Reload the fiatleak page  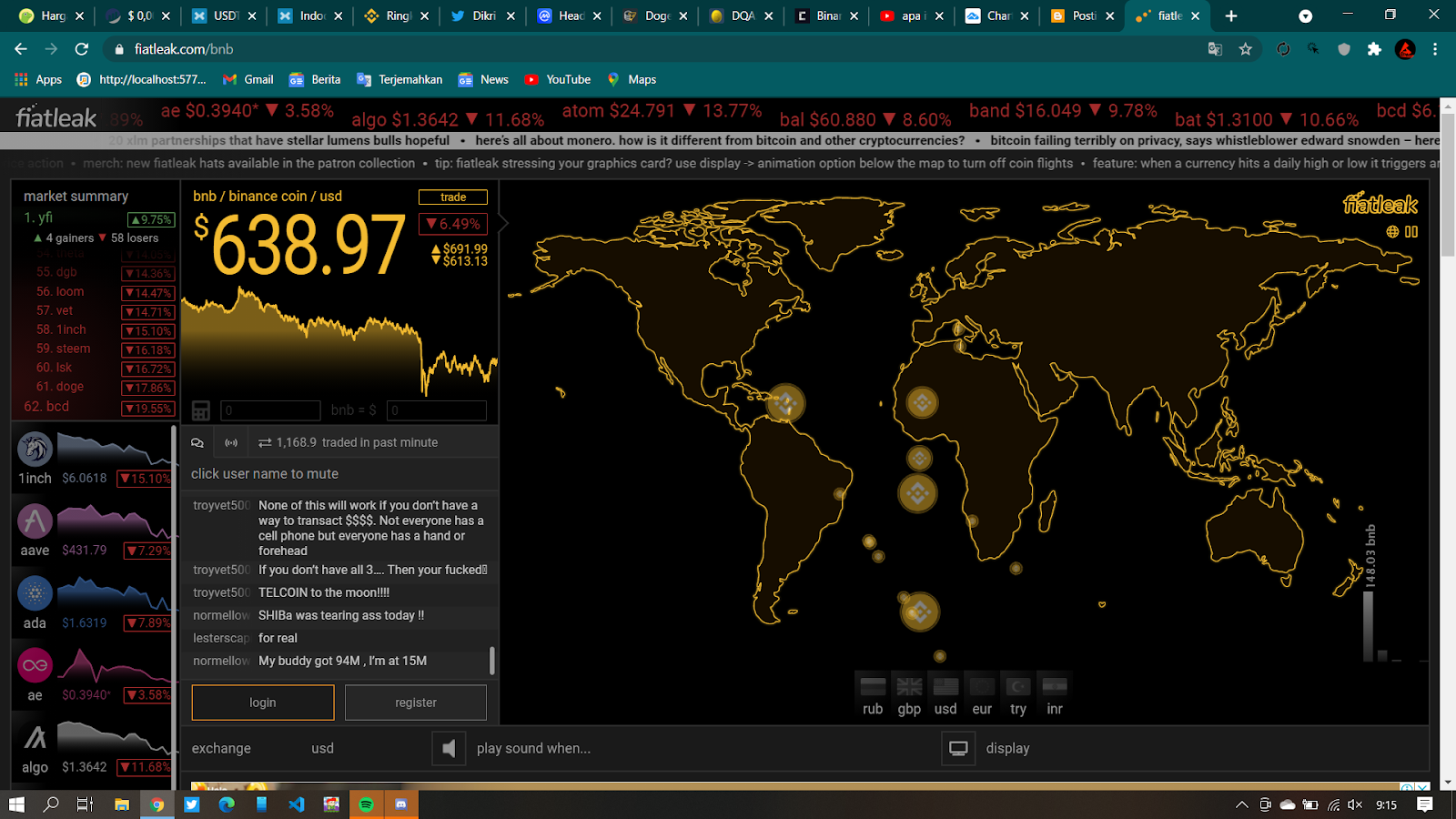point(82,49)
